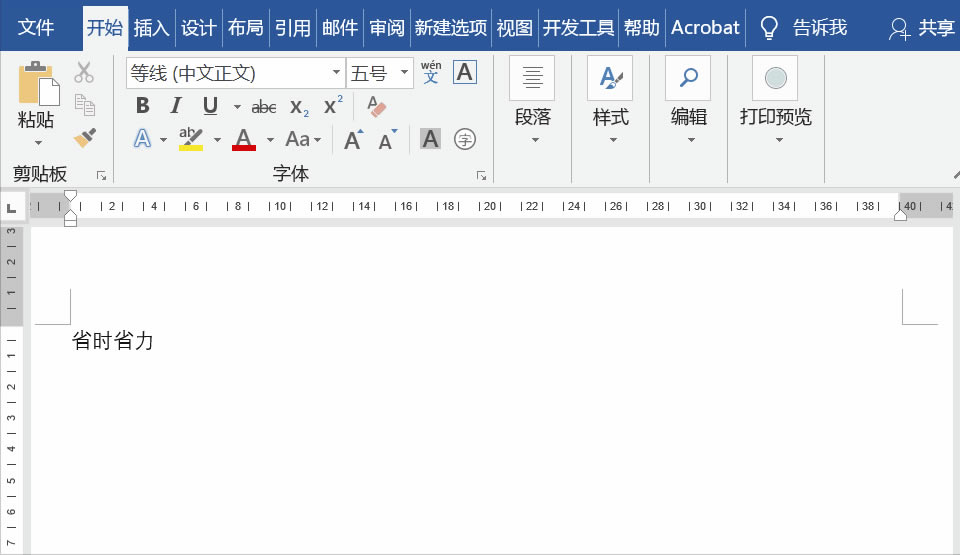The width and height of the screenshot is (960, 555).
Task: Click the right indent marker on ruler
Action: click(x=900, y=215)
